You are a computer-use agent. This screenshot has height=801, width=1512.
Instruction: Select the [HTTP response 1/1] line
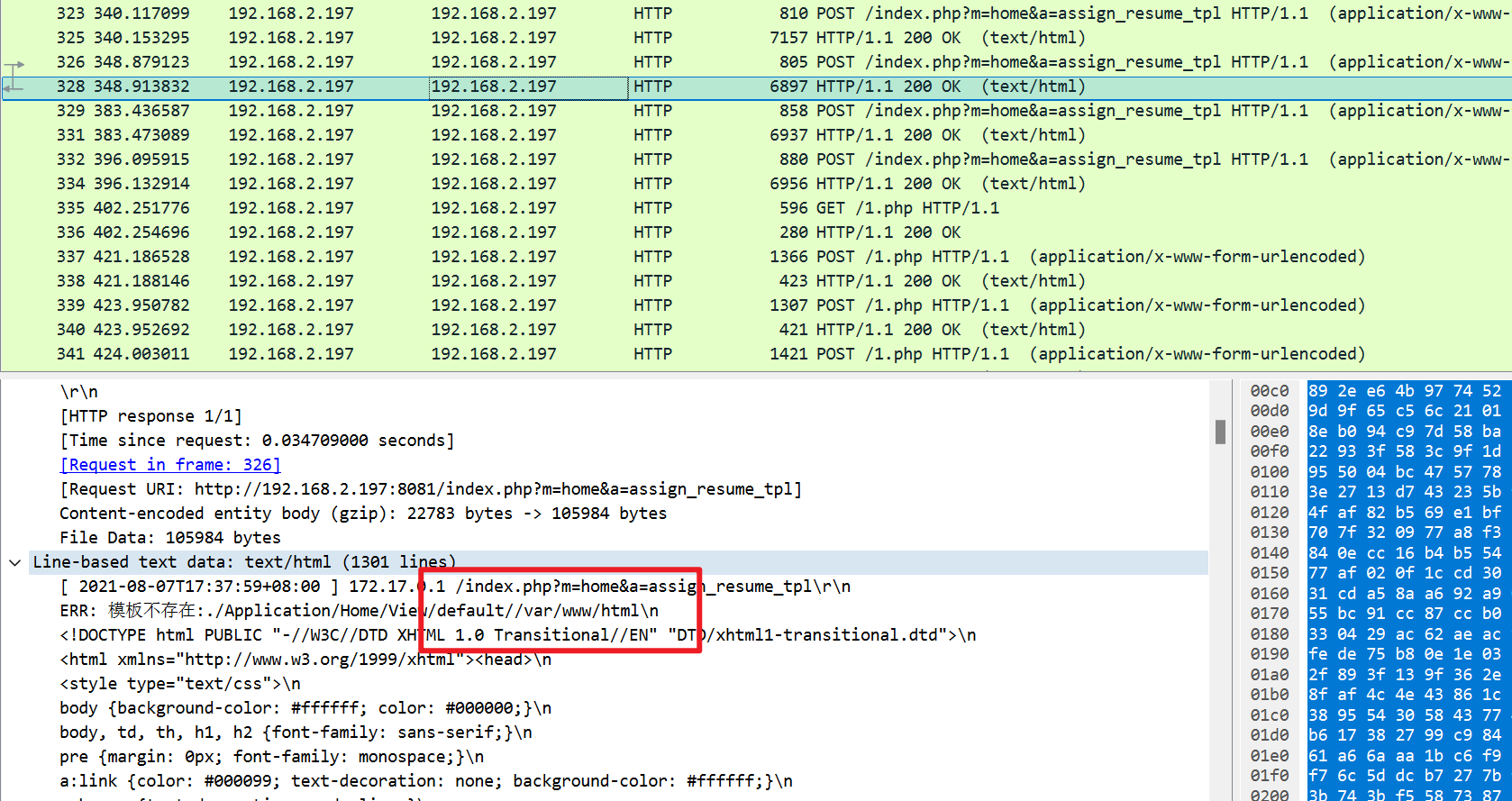tap(150, 416)
